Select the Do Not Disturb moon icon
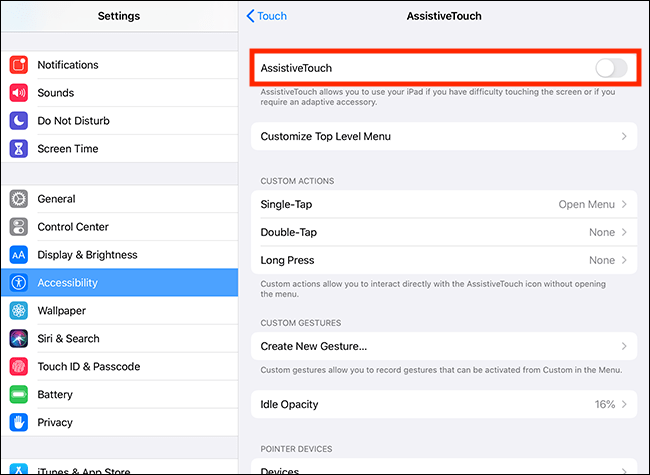Viewport: 650px width, 475px height. [19, 121]
